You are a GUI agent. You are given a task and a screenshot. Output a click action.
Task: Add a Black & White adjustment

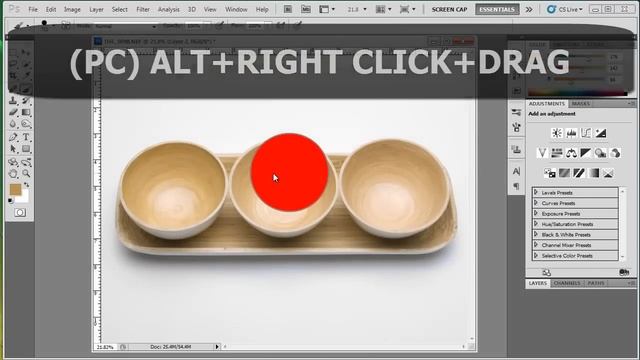586,153
